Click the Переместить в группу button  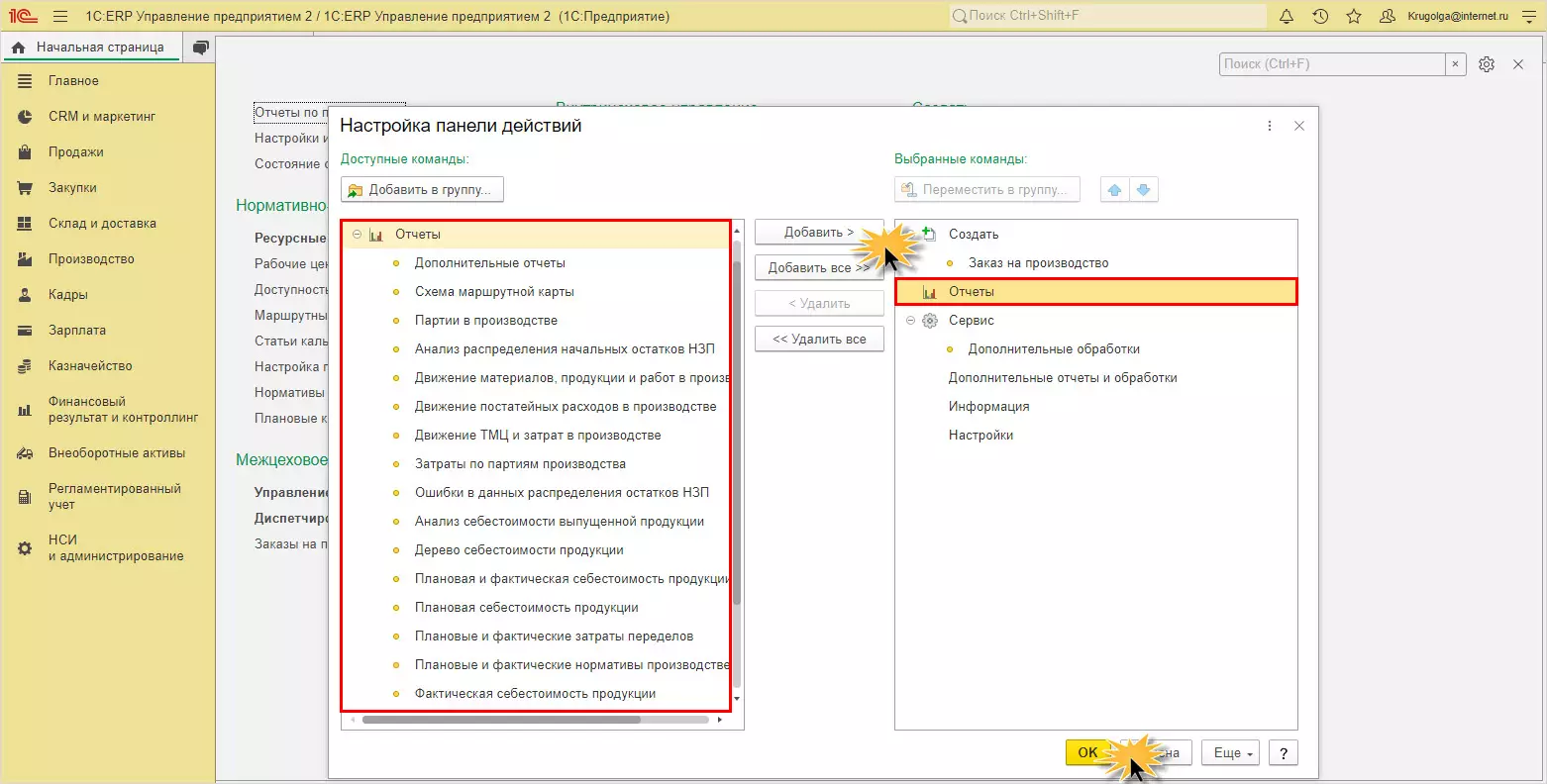(x=987, y=189)
